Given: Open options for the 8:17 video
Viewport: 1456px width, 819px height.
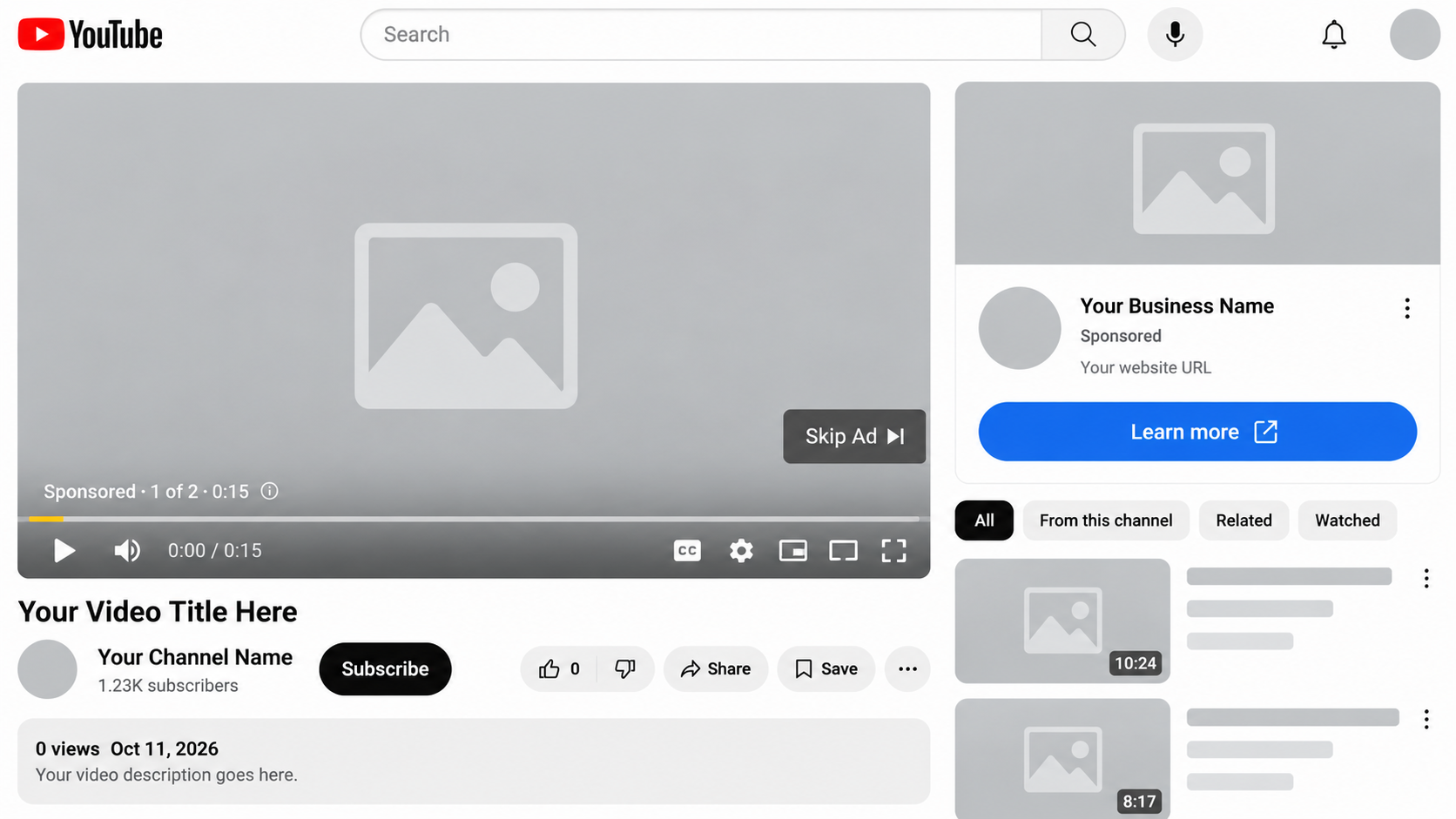Looking at the screenshot, I should tap(1426, 719).
